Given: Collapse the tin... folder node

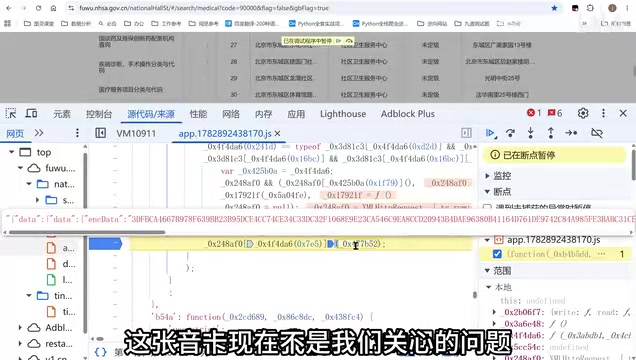Looking at the screenshot, I should 29,296.
